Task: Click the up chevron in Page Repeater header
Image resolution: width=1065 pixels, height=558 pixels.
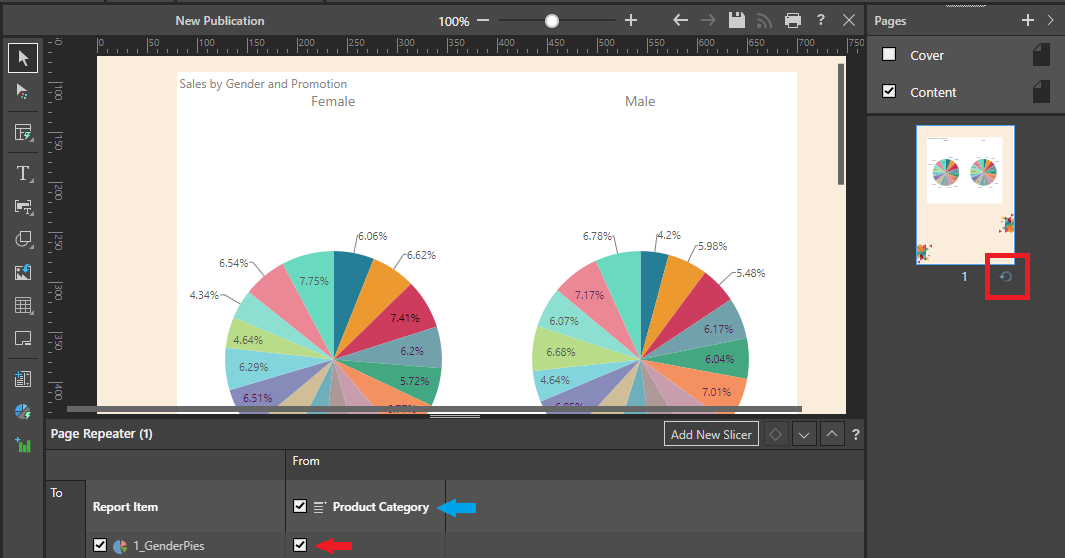Action: point(832,435)
